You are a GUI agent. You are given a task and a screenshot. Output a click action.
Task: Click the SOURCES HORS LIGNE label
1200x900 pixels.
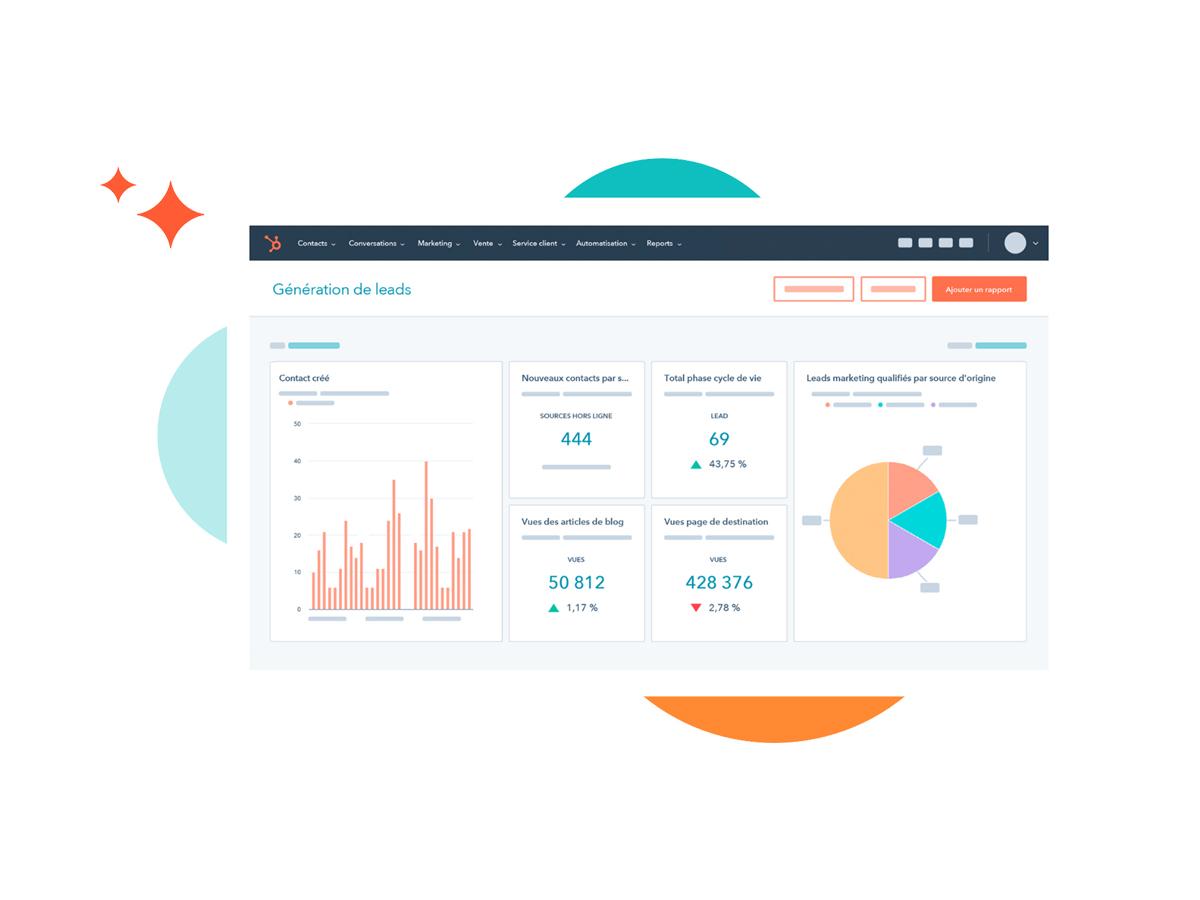coord(576,415)
